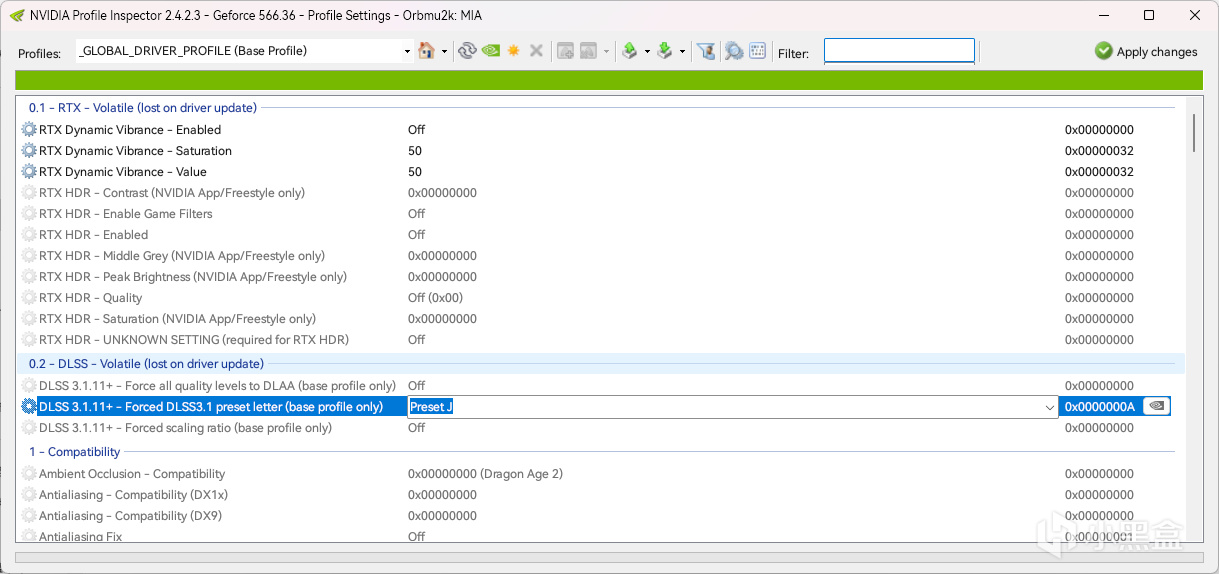The width and height of the screenshot is (1219, 574).
Task: Select DLSS Force all quality levels to DLAA
Action: point(217,386)
